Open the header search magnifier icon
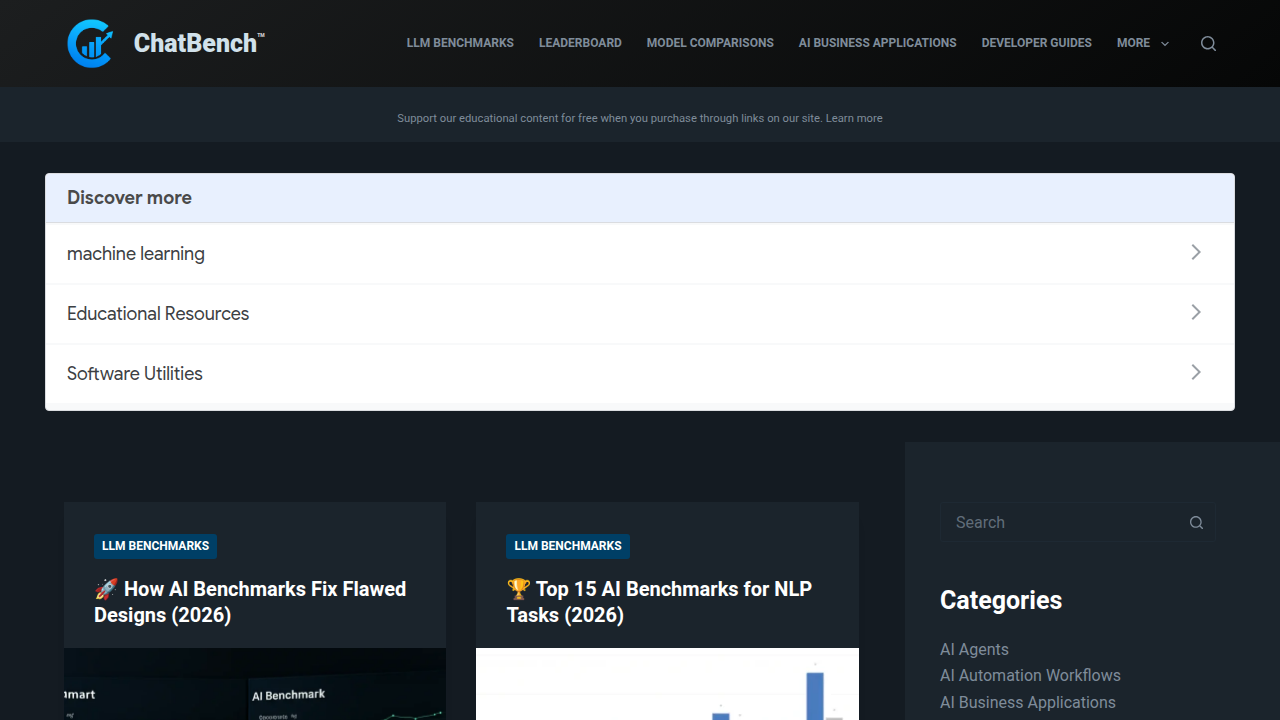1280x720 pixels. pyautogui.click(x=1208, y=43)
